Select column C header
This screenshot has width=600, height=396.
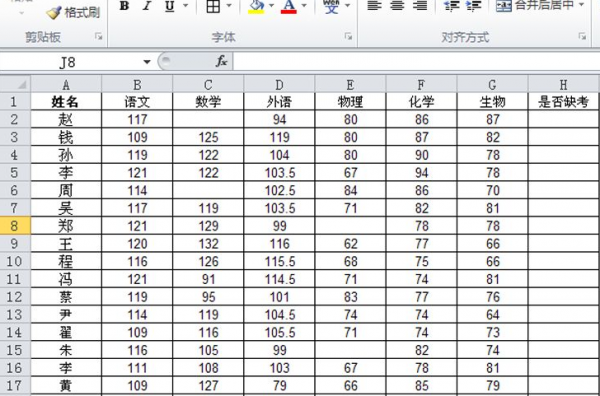point(208,84)
